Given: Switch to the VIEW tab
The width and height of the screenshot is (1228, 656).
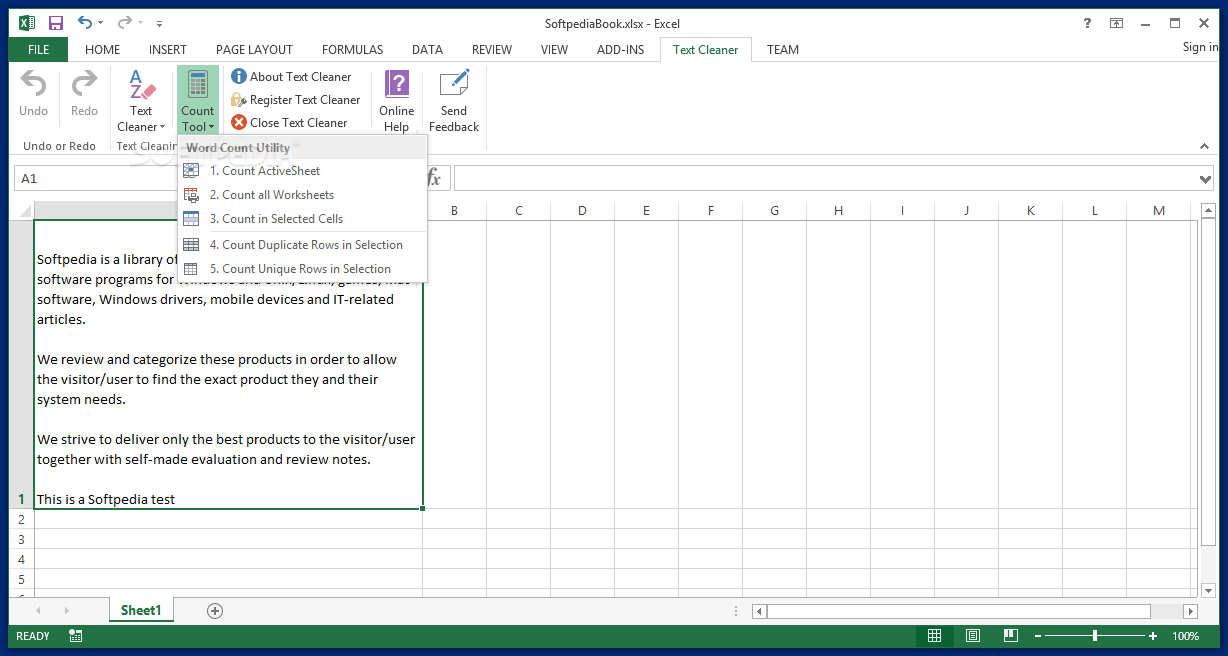Looking at the screenshot, I should 554,49.
